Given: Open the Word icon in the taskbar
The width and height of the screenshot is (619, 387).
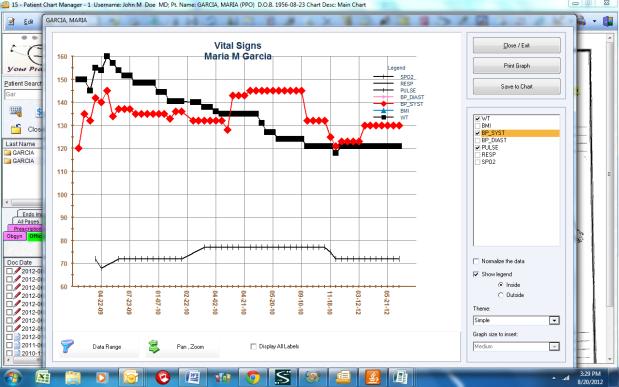Looking at the screenshot, I should 193,377.
